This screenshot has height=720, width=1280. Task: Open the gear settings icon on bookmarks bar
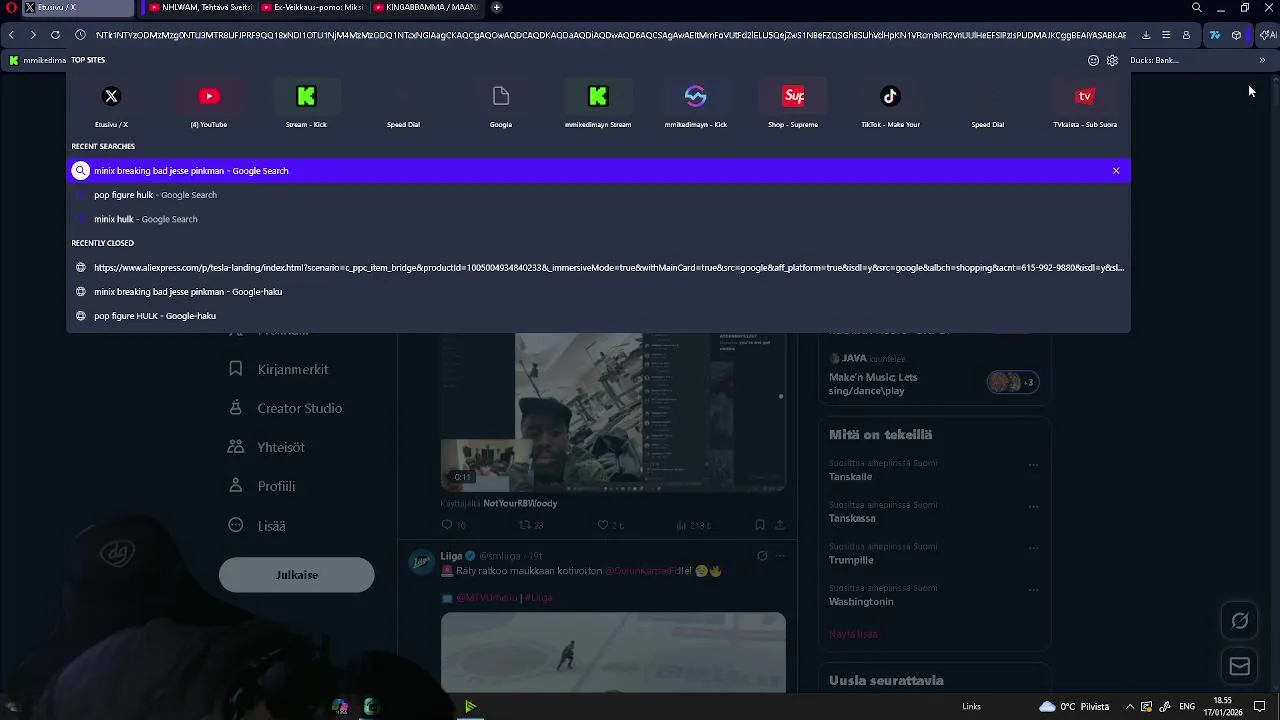click(1112, 60)
